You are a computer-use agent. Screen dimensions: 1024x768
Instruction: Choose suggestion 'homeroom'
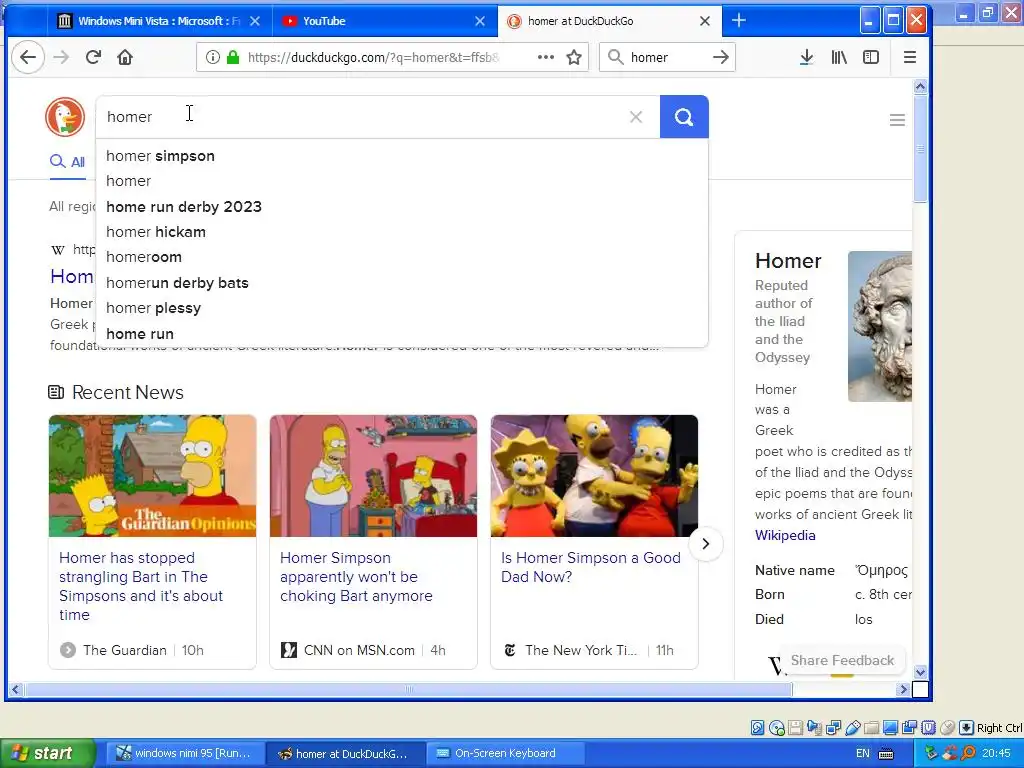[402, 257]
